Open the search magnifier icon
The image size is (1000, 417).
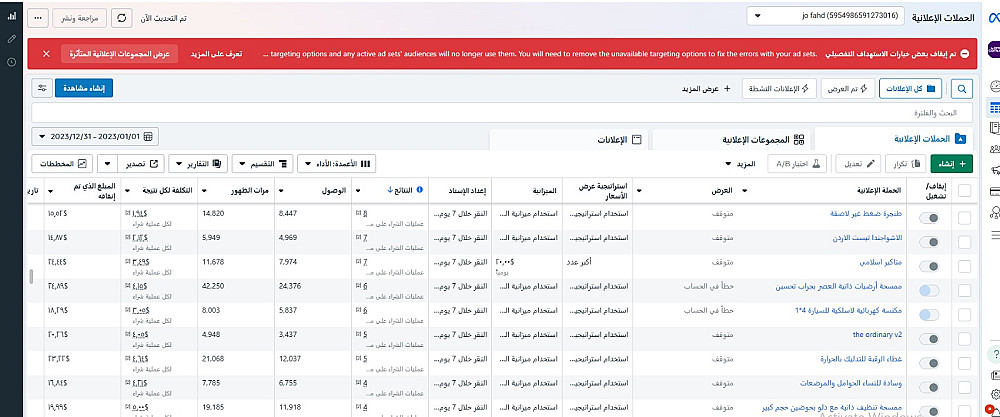click(x=964, y=89)
